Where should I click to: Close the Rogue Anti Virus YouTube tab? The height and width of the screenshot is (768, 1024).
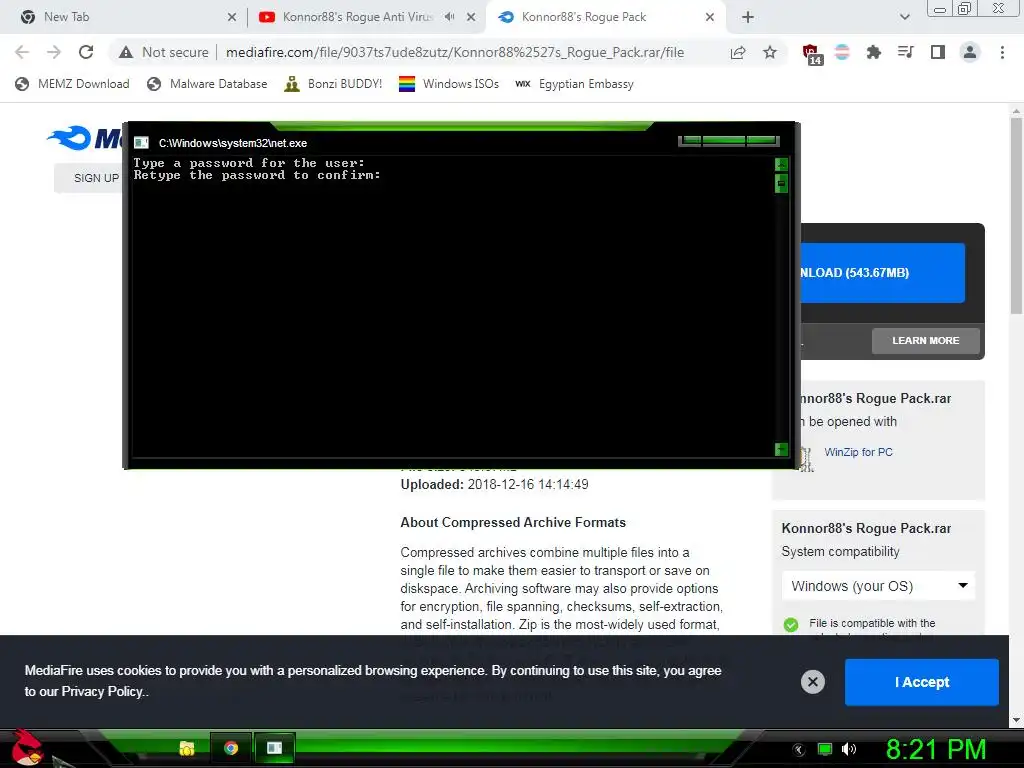coord(471,18)
